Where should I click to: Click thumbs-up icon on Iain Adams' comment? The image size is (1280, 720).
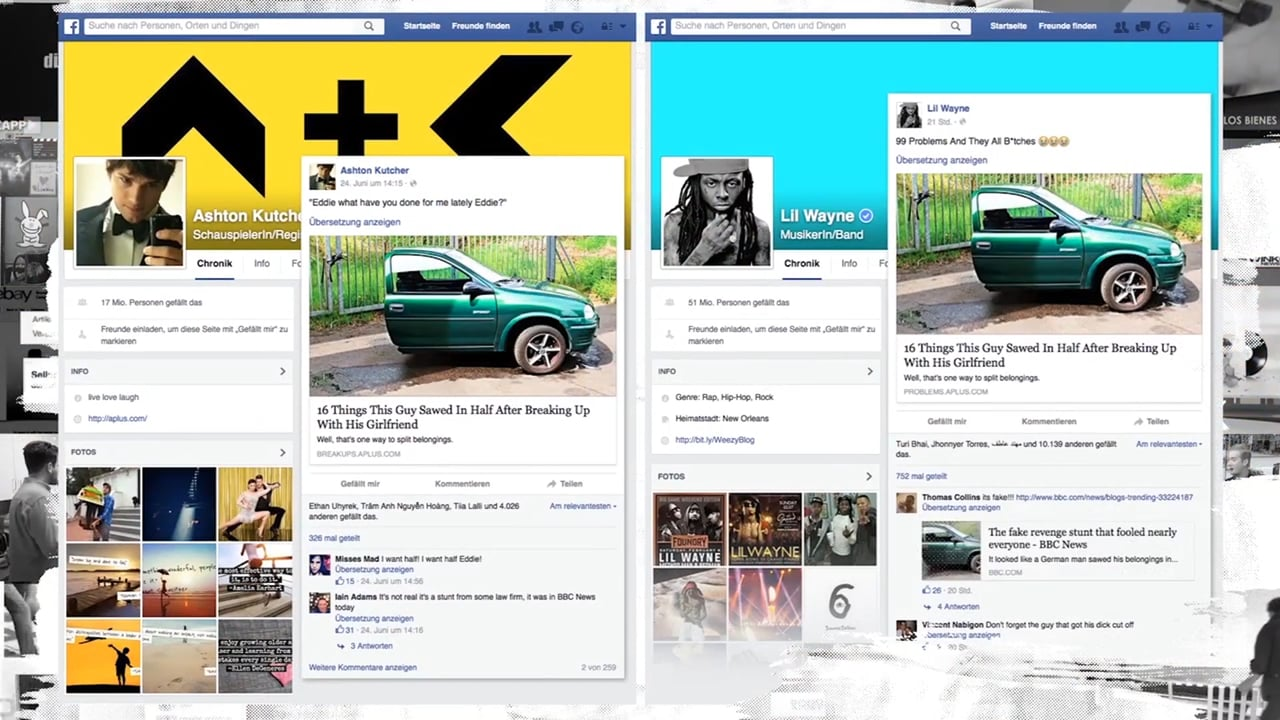[340, 629]
